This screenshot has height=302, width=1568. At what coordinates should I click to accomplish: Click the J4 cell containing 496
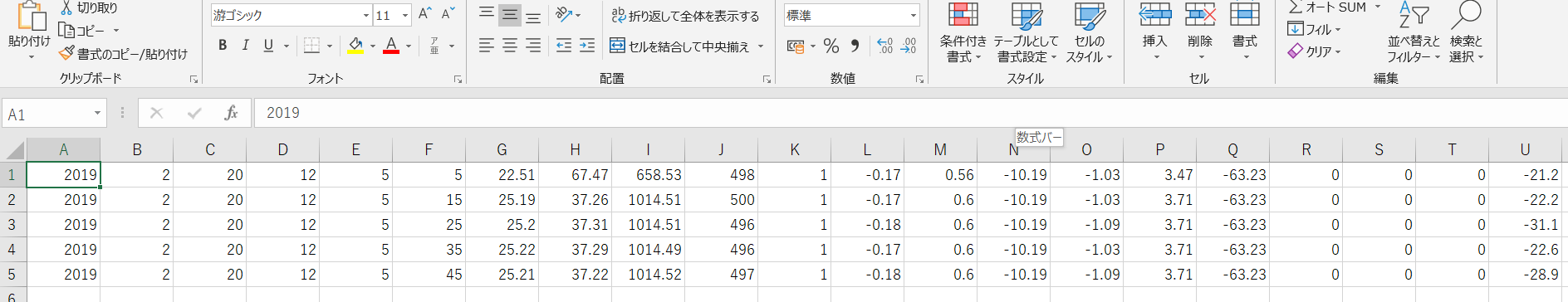tap(721, 250)
